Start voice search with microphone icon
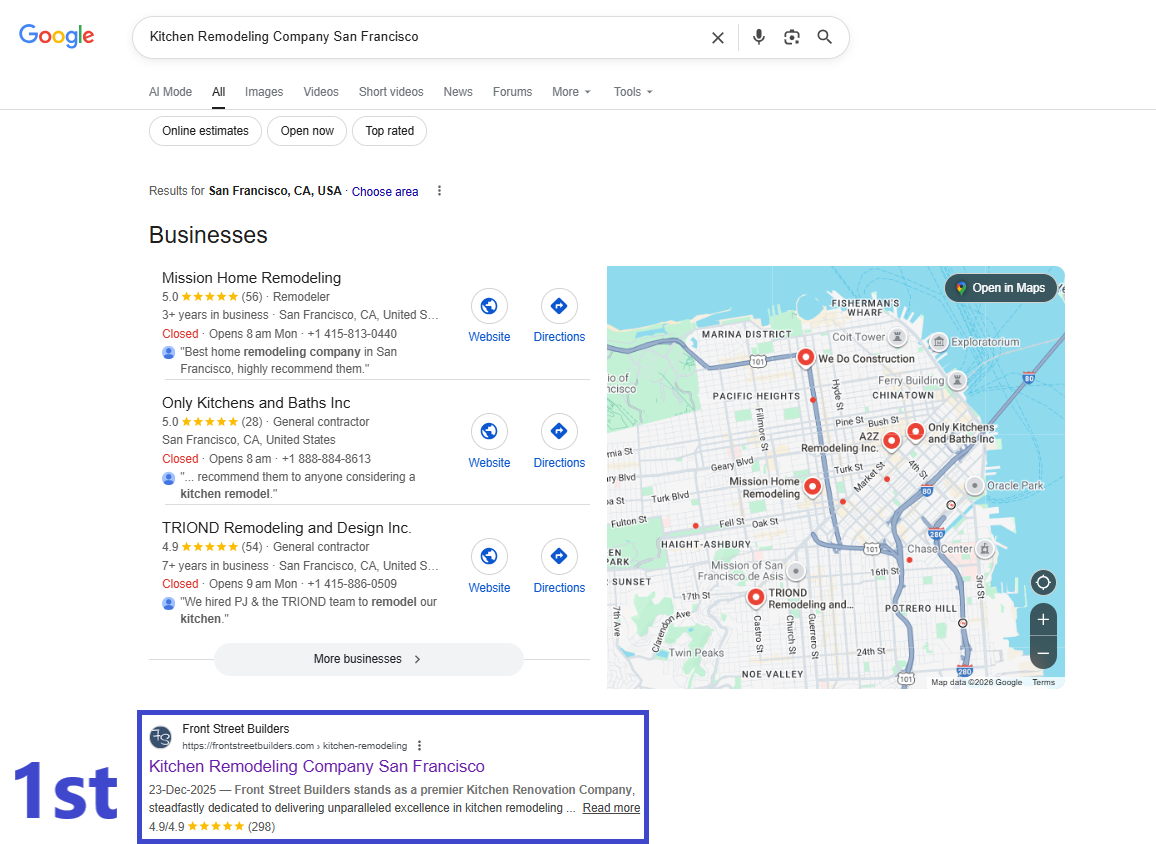This screenshot has height=844, width=1156. click(759, 37)
